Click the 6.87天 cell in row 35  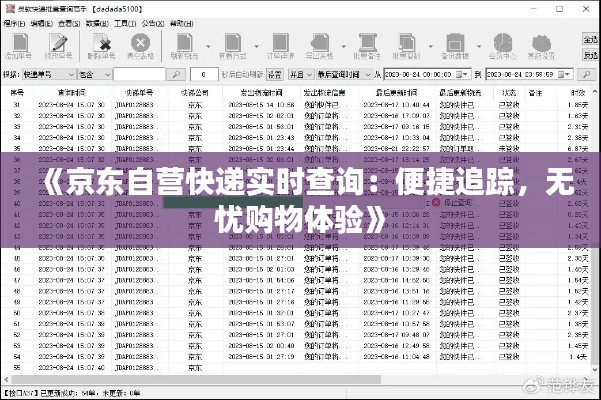(x=578, y=149)
